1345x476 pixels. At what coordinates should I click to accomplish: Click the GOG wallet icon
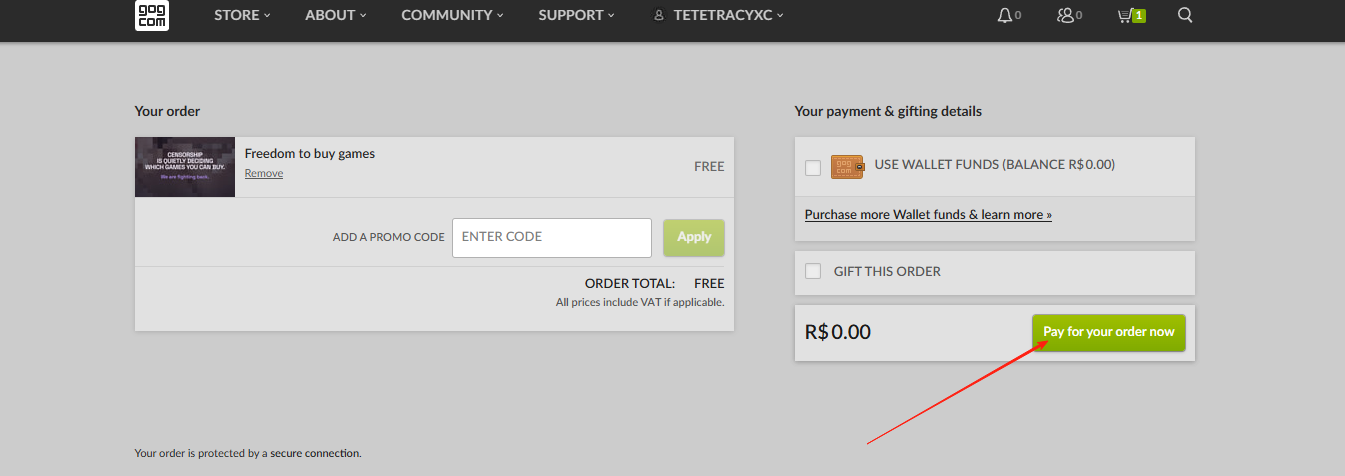click(846, 167)
